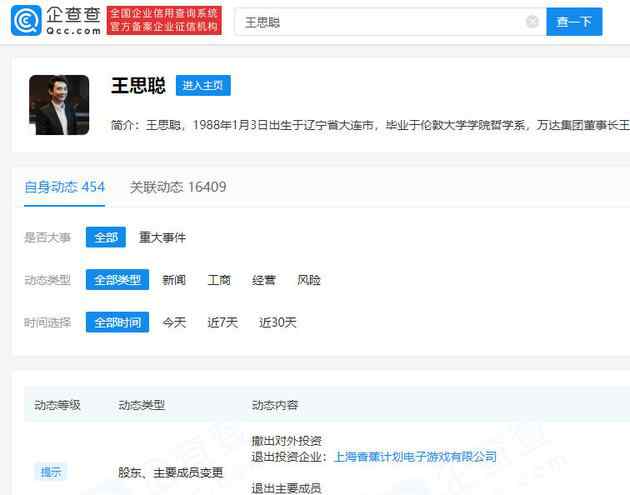Select the 重大事件 filter
The width and height of the screenshot is (630, 495).
162,237
